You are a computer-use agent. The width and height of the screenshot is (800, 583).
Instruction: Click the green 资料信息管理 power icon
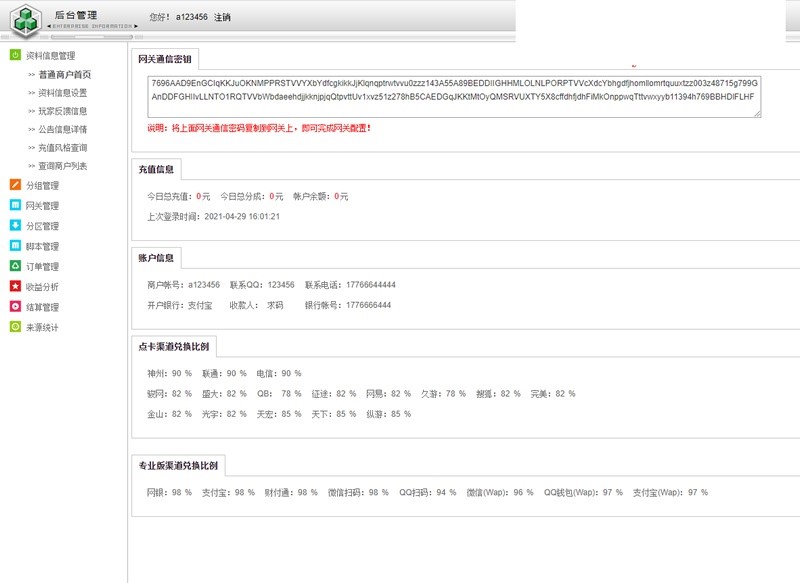[15, 55]
